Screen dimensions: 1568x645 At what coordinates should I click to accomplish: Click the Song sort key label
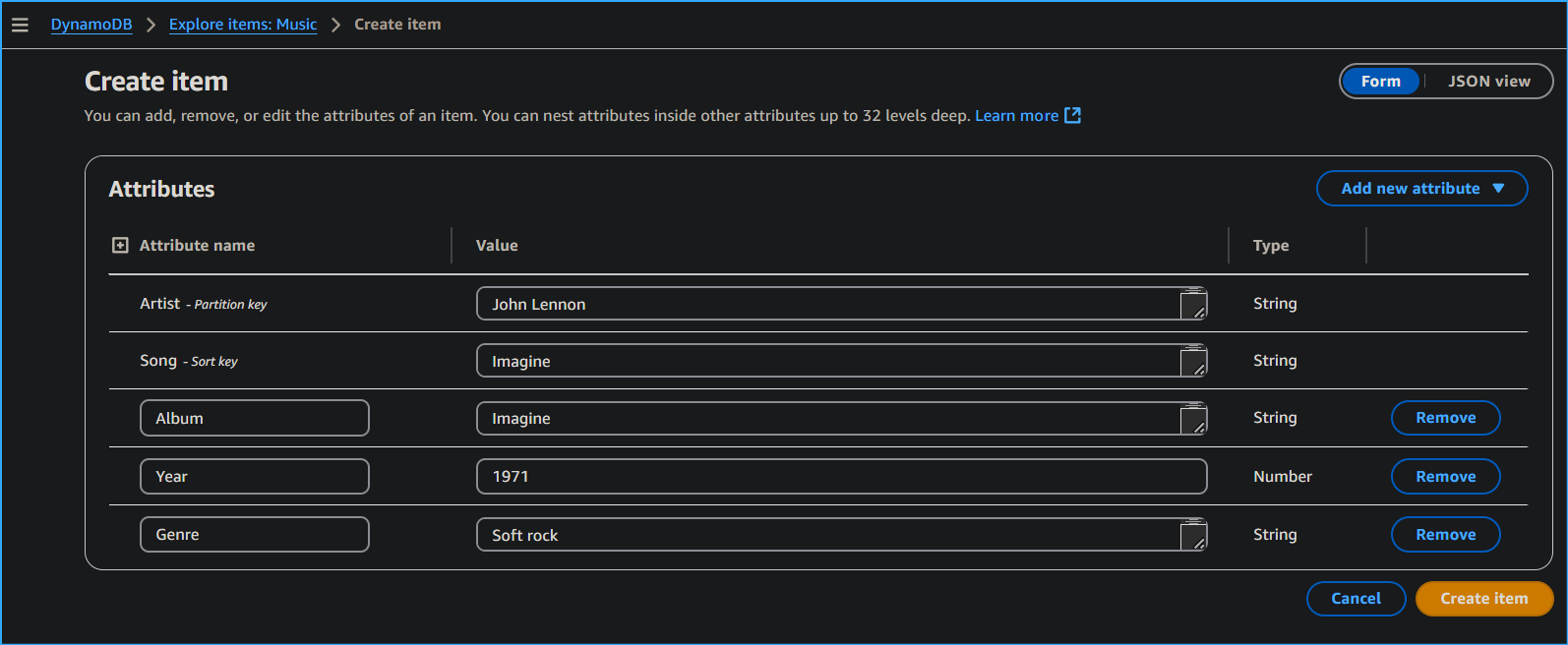[189, 361]
